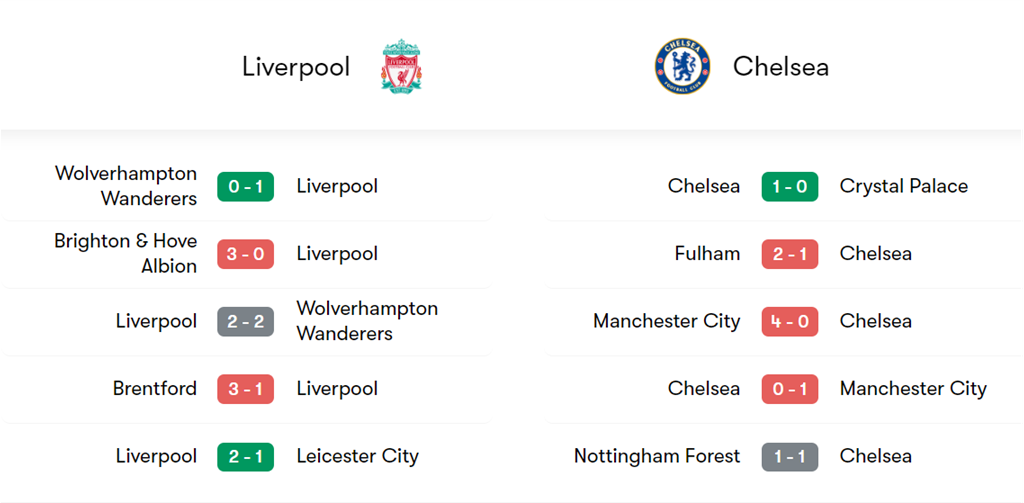This screenshot has height=503, width=1024.
Task: Click the Nottingham Forest team name
Action: pos(657,456)
